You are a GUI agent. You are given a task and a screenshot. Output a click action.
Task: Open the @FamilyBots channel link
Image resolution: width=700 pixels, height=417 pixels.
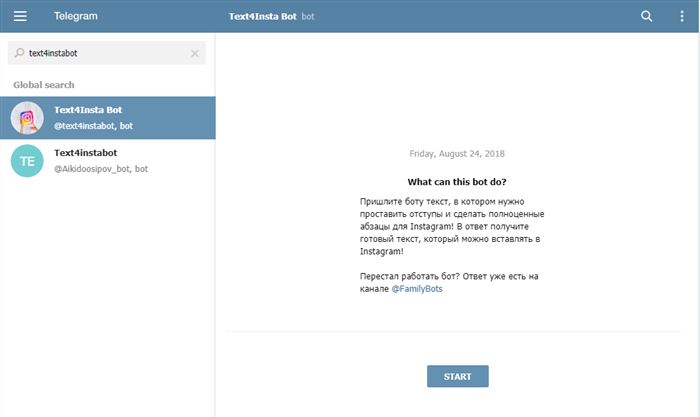click(x=417, y=289)
